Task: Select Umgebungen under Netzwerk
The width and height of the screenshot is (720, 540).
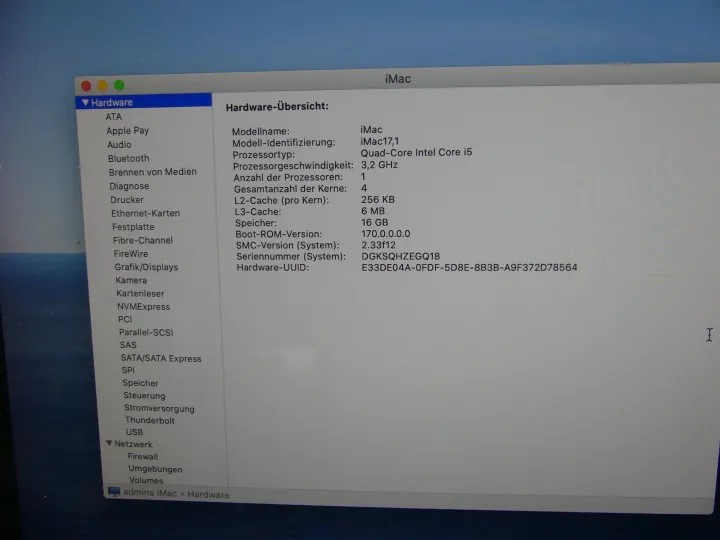Action: pyautogui.click(x=155, y=469)
